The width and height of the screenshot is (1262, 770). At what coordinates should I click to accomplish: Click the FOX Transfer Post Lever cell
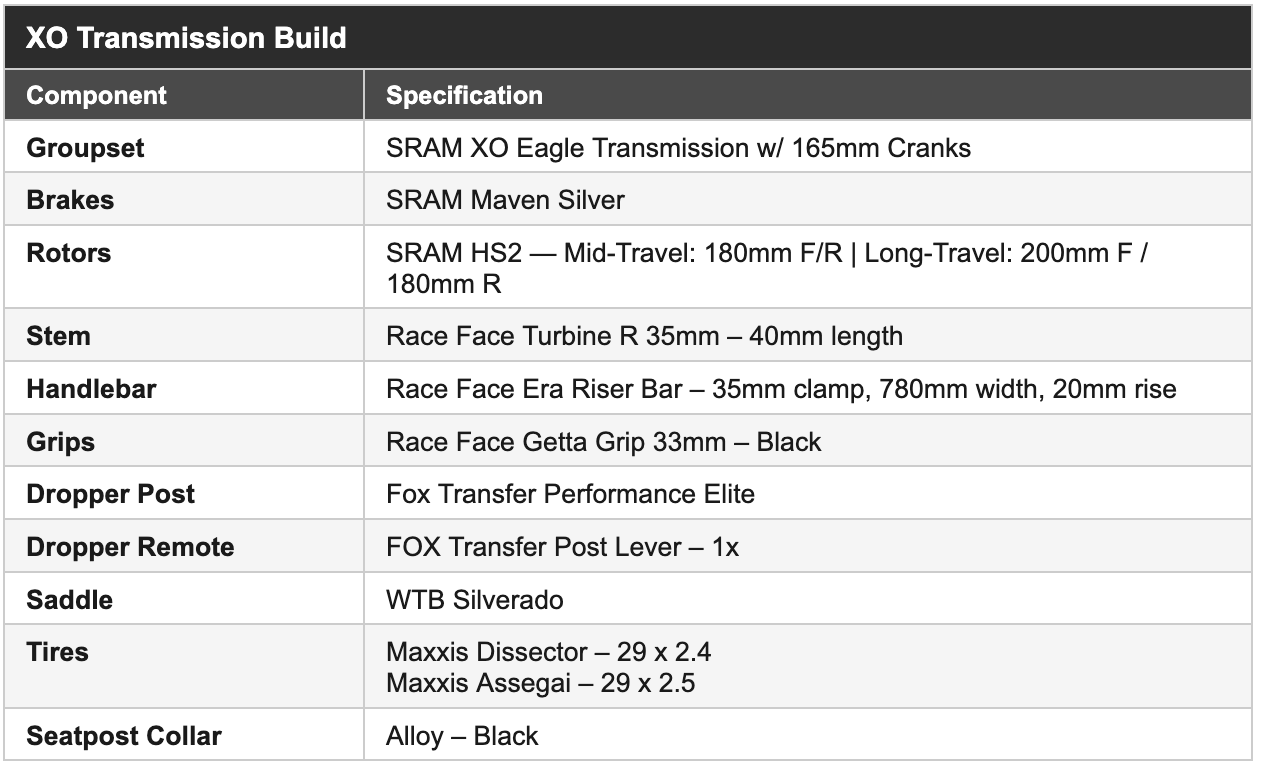562,547
